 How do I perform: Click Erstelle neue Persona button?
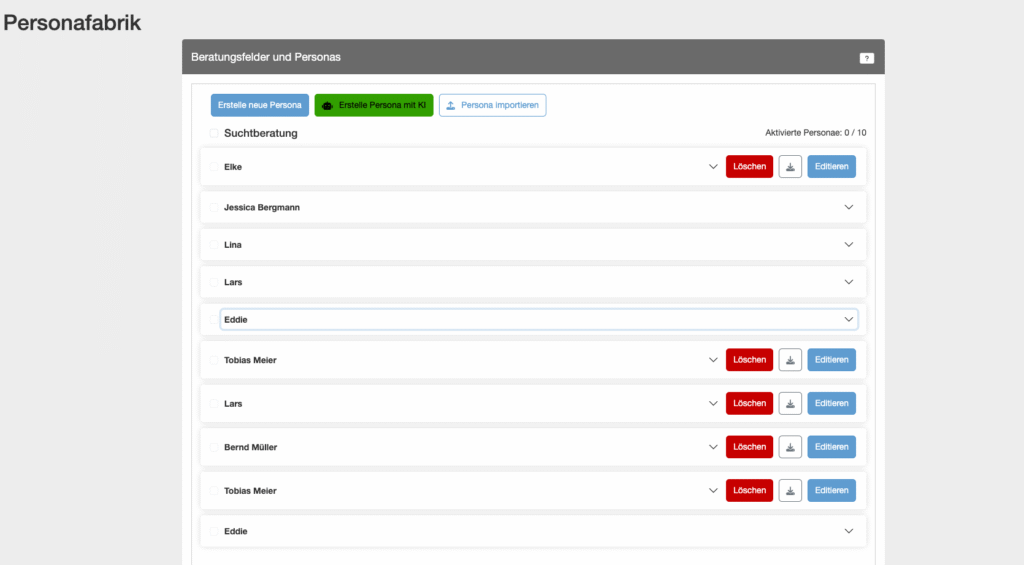[260, 105]
